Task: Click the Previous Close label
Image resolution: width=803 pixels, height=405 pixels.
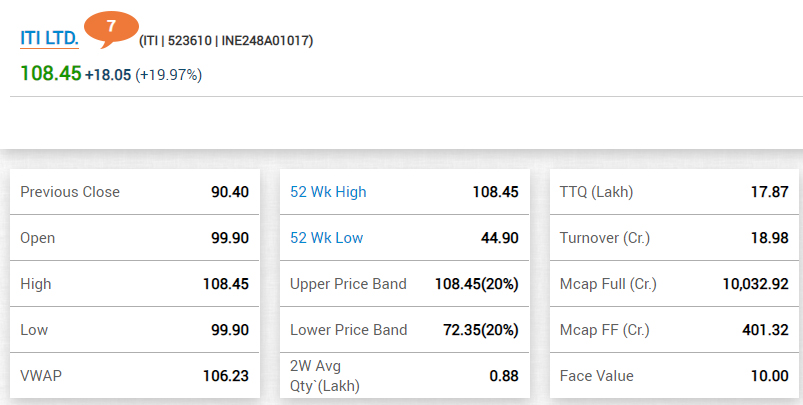Action: click(70, 192)
